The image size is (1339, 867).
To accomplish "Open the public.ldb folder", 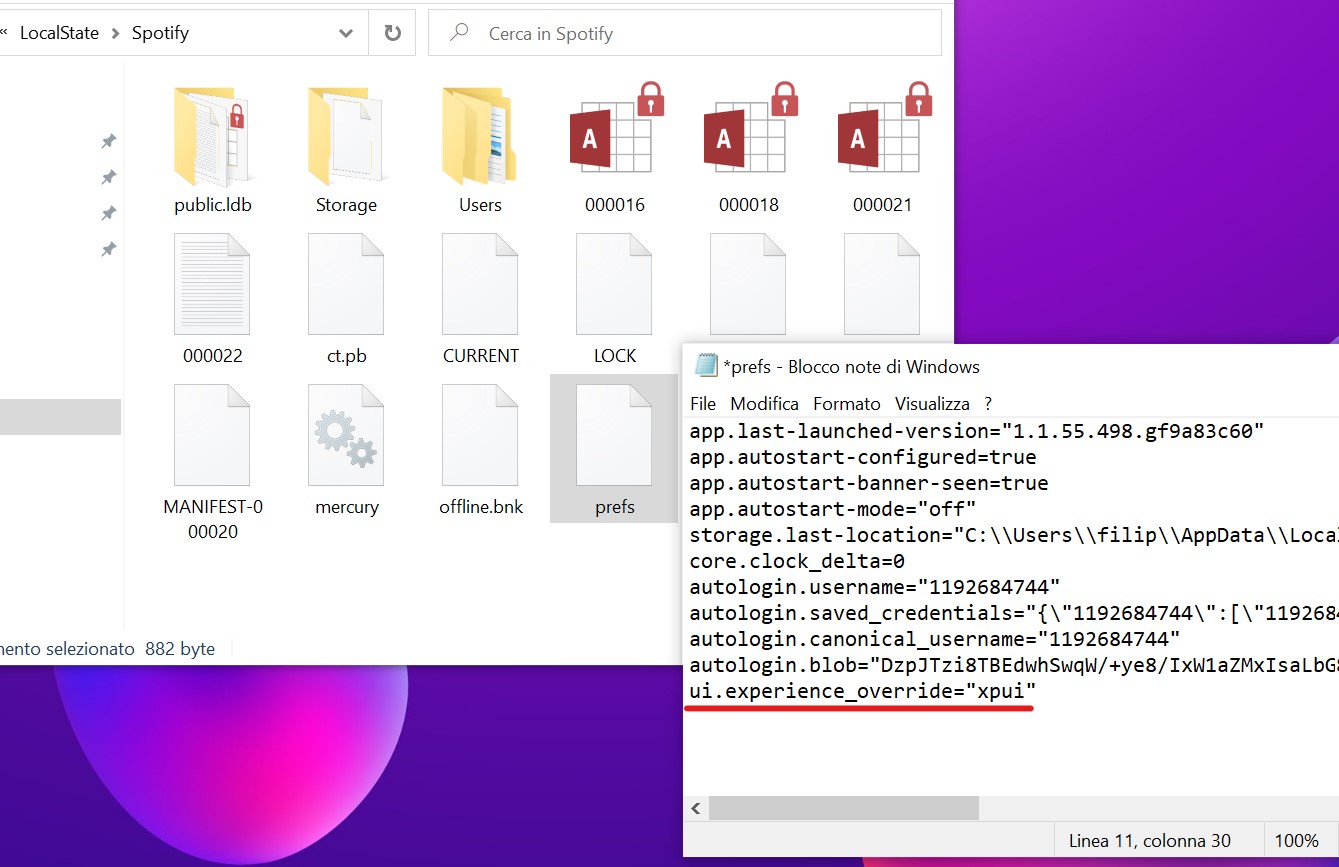I will point(212,148).
